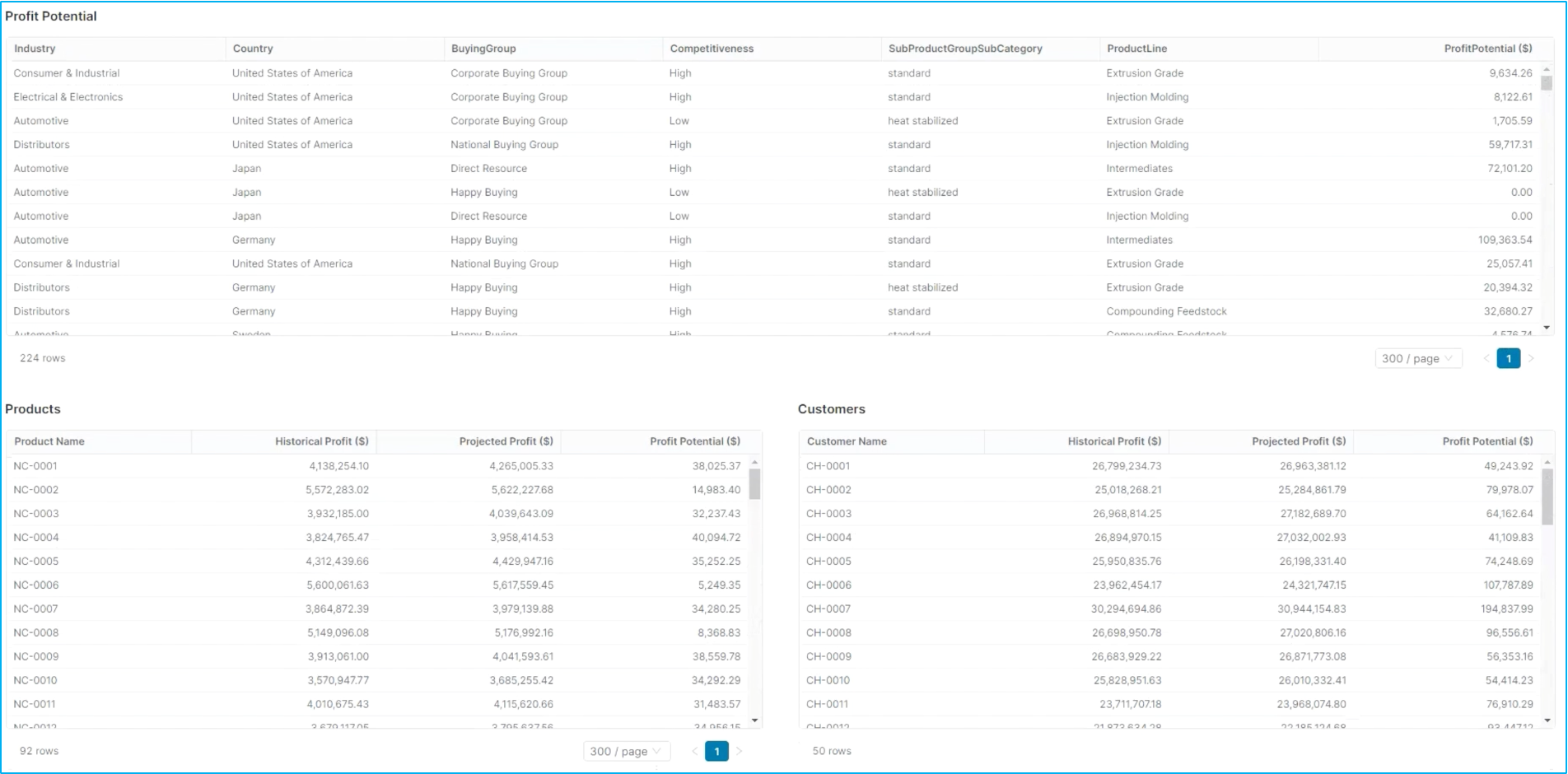Click scroll-down arrow of Profit Potential table
The width and height of the screenshot is (1568, 774).
coord(1547,328)
